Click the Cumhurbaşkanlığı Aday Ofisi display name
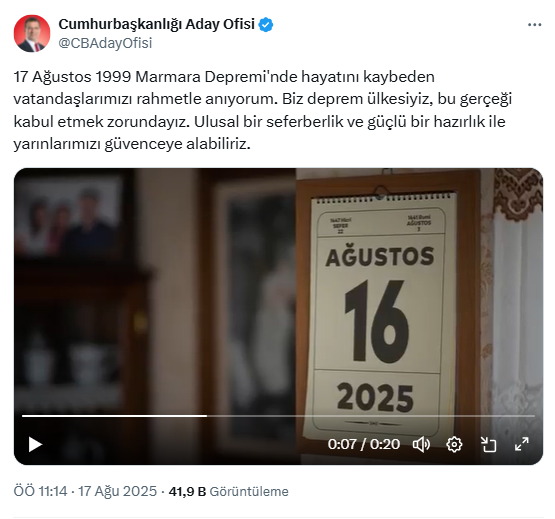Screen dimensions: 555x519 (x=156, y=24)
